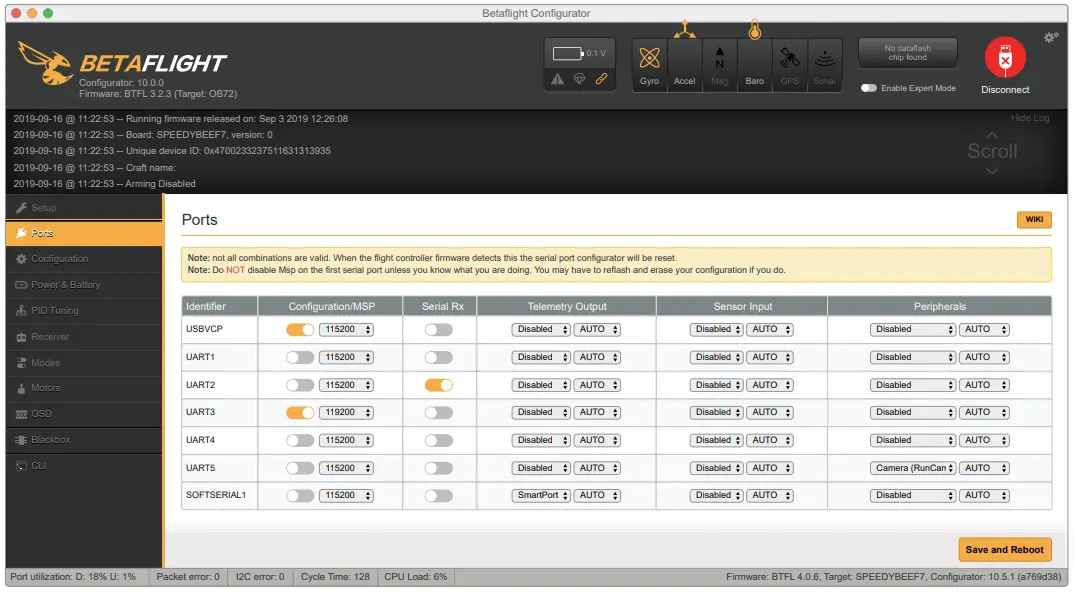The image size is (1074, 593).
Task: Click the Receiver icon in sidebar
Action: tap(21, 337)
